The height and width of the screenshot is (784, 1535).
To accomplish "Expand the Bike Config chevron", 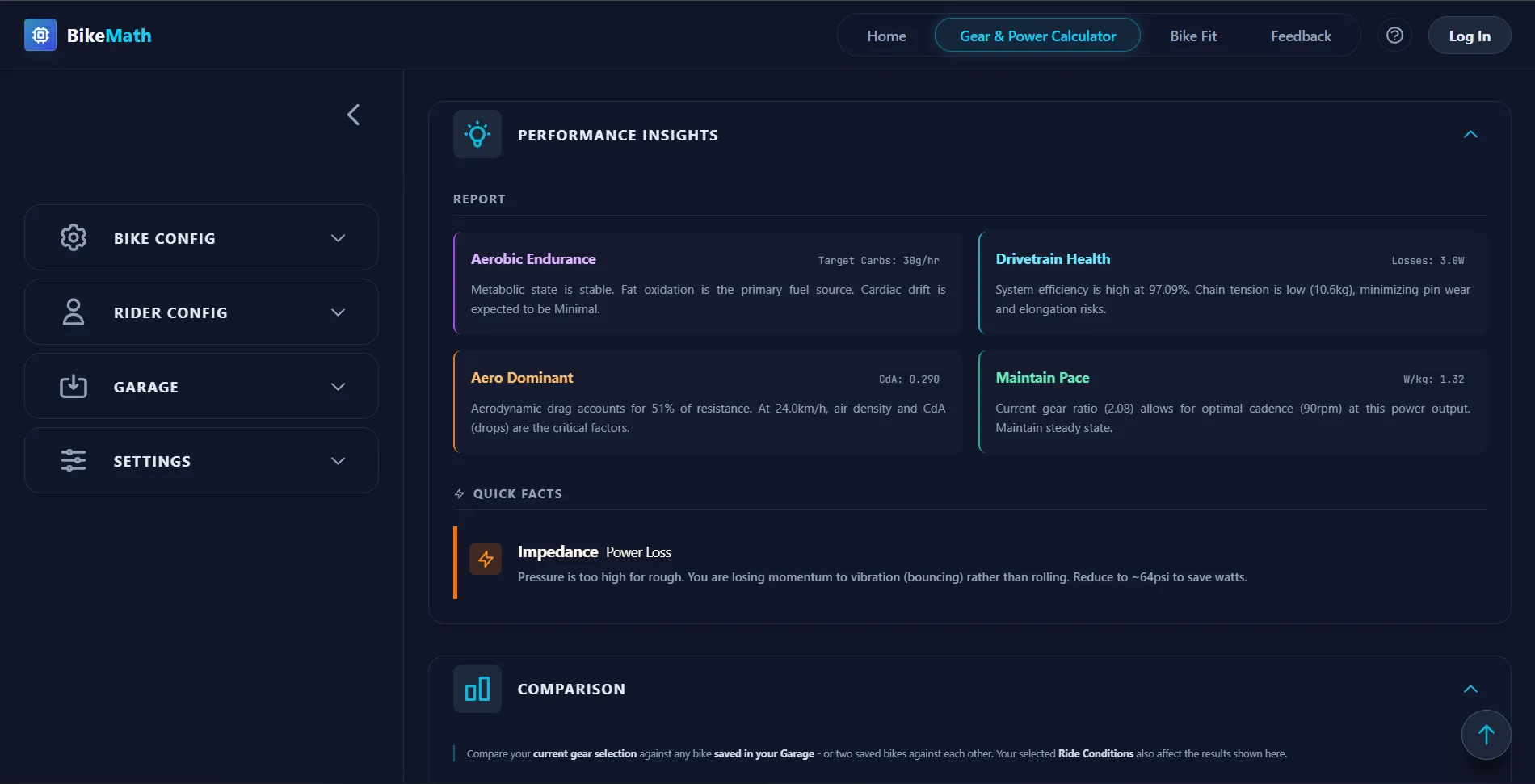I will (339, 238).
